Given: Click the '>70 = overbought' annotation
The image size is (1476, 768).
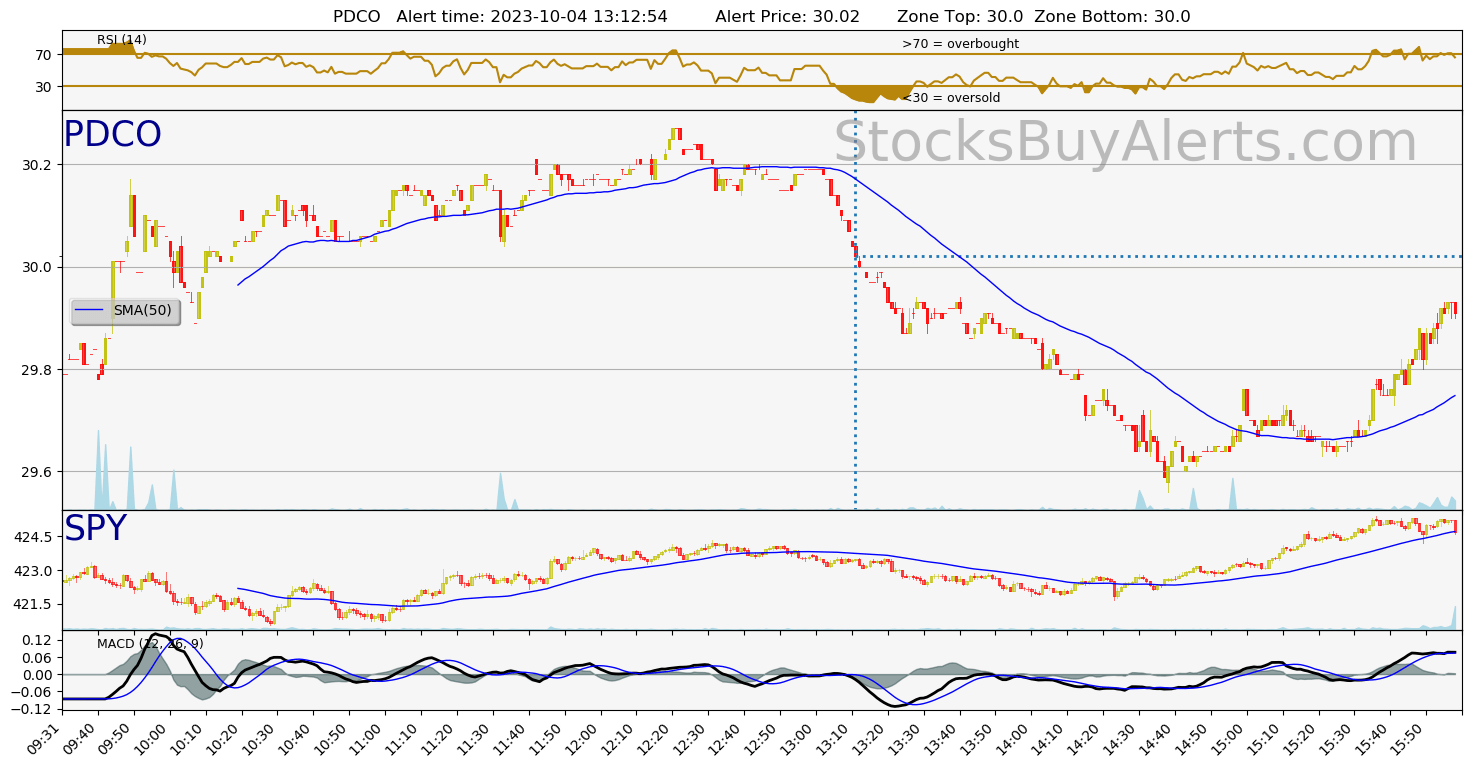Looking at the screenshot, I should tap(960, 44).
